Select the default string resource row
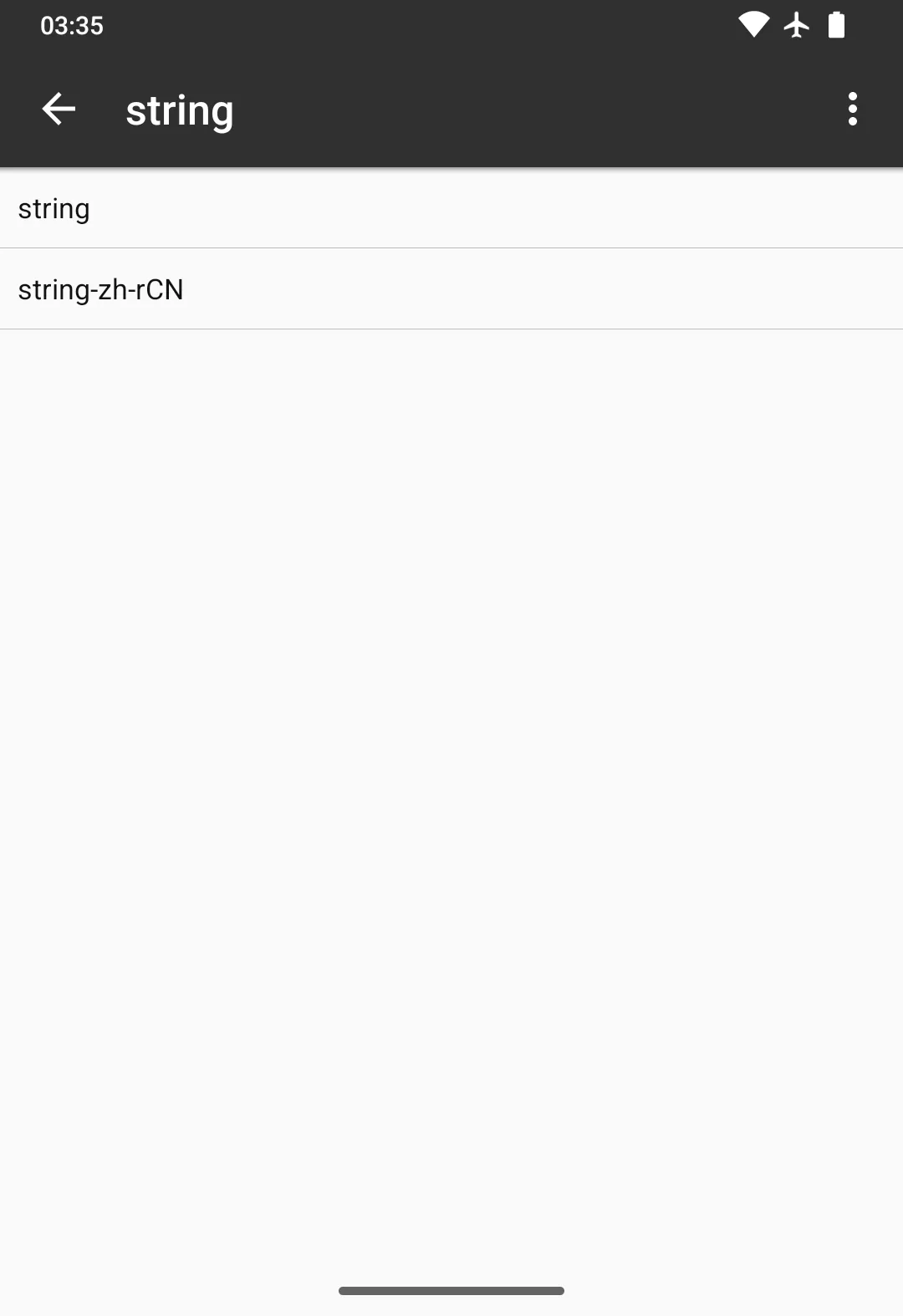Viewport: 903px width, 1316px height. pos(451,208)
